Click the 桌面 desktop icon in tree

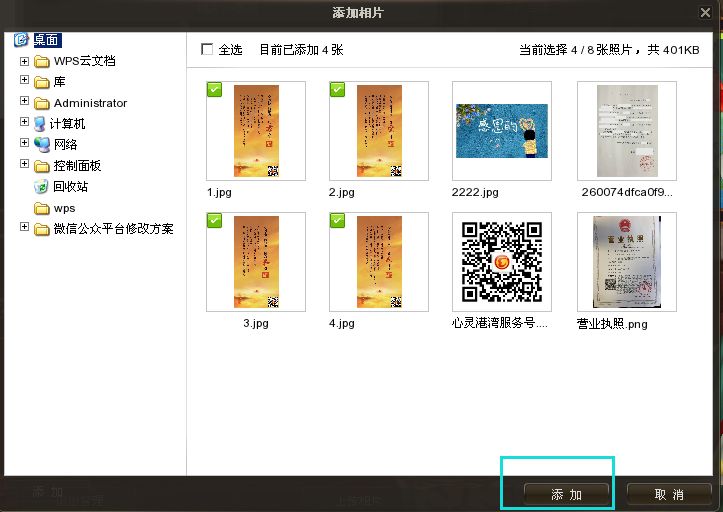[x=21, y=40]
